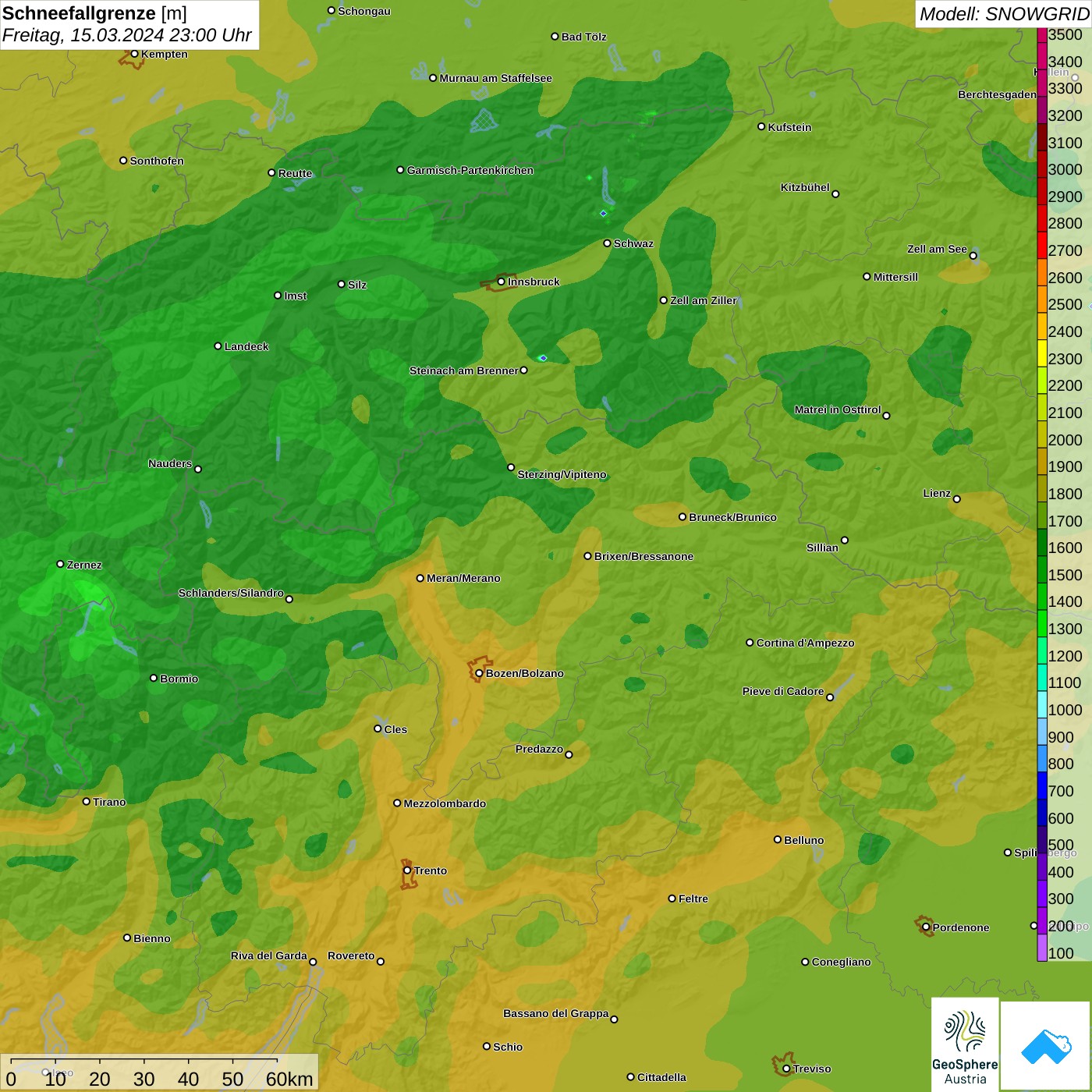Click the Bormio label

(x=179, y=679)
